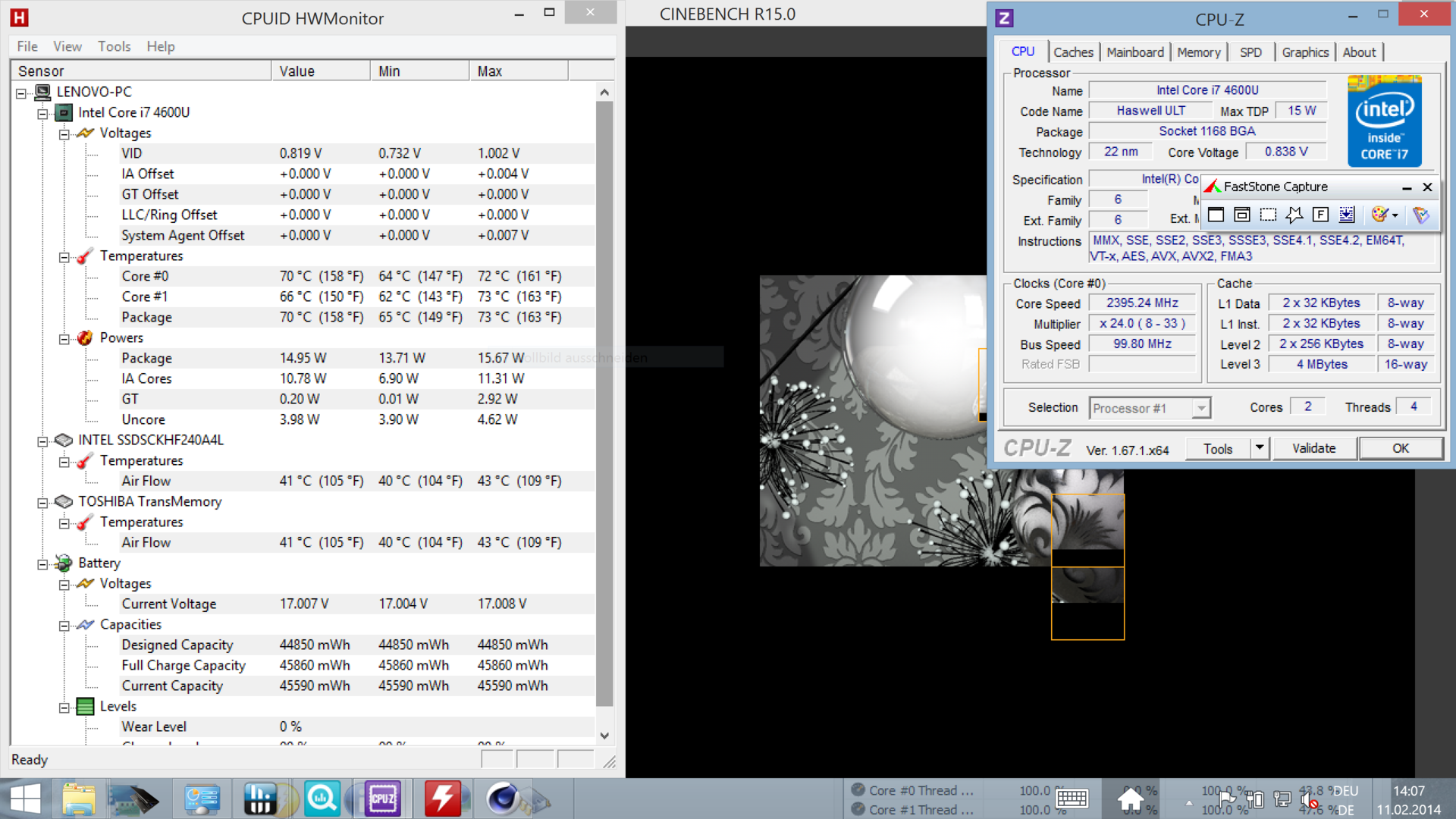Screen dimensions: 1456x819
Task: Open the Processor #1 selection dropdown
Action: coord(1200,408)
